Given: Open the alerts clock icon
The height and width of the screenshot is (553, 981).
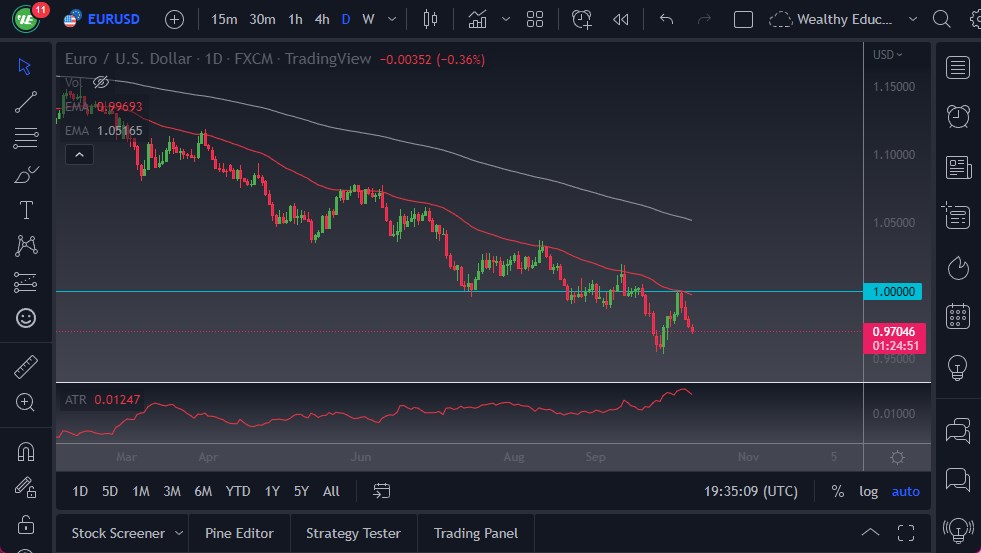Looking at the screenshot, I should pyautogui.click(x=957, y=115).
